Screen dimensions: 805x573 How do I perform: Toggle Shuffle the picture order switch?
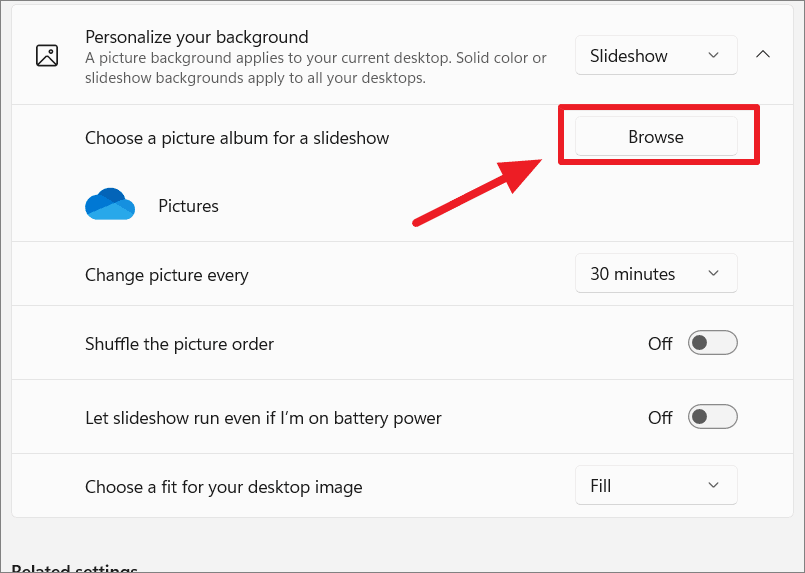click(x=713, y=343)
